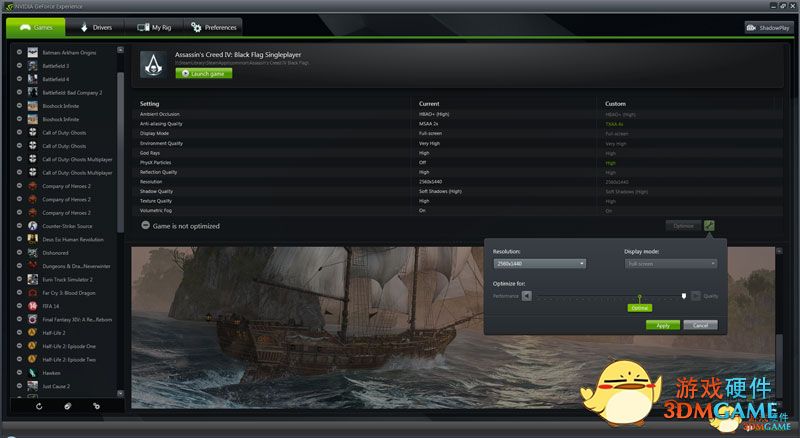800x438 pixels.
Task: Click the not-optimized status icon beside Hawken
Action: pyautogui.click(x=19, y=373)
